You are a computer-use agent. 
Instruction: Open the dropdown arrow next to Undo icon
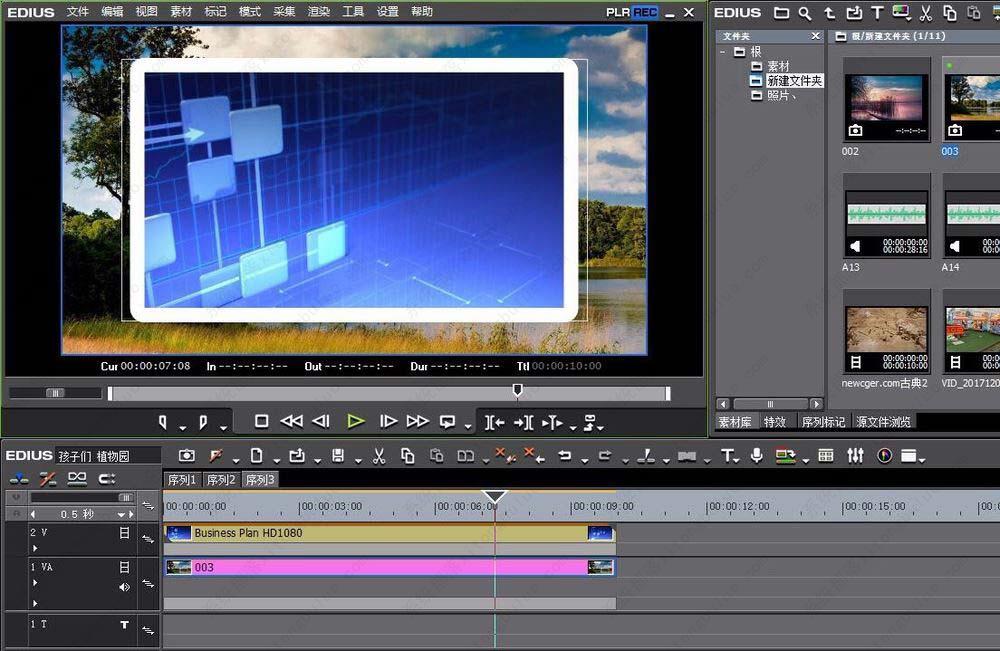click(585, 460)
